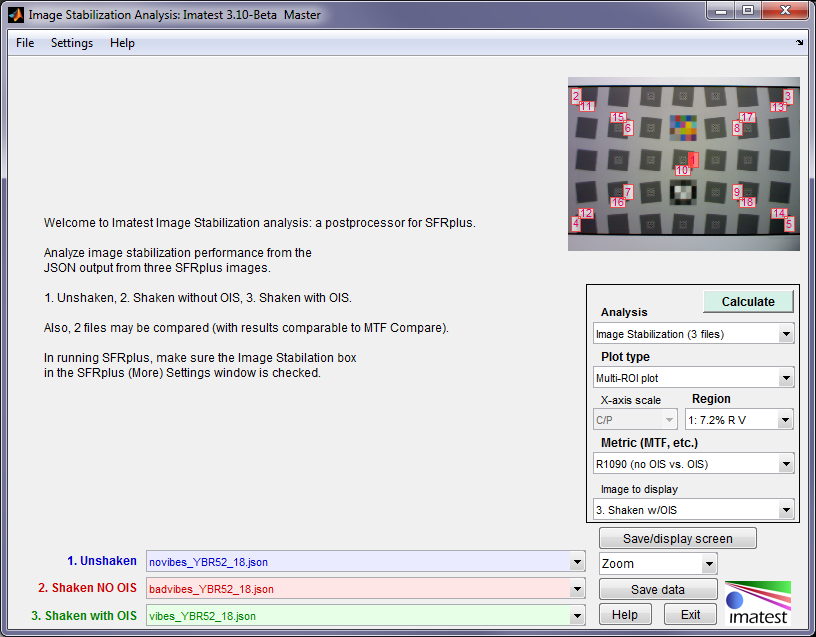Click the MATLAB icon in title bar

[16, 15]
